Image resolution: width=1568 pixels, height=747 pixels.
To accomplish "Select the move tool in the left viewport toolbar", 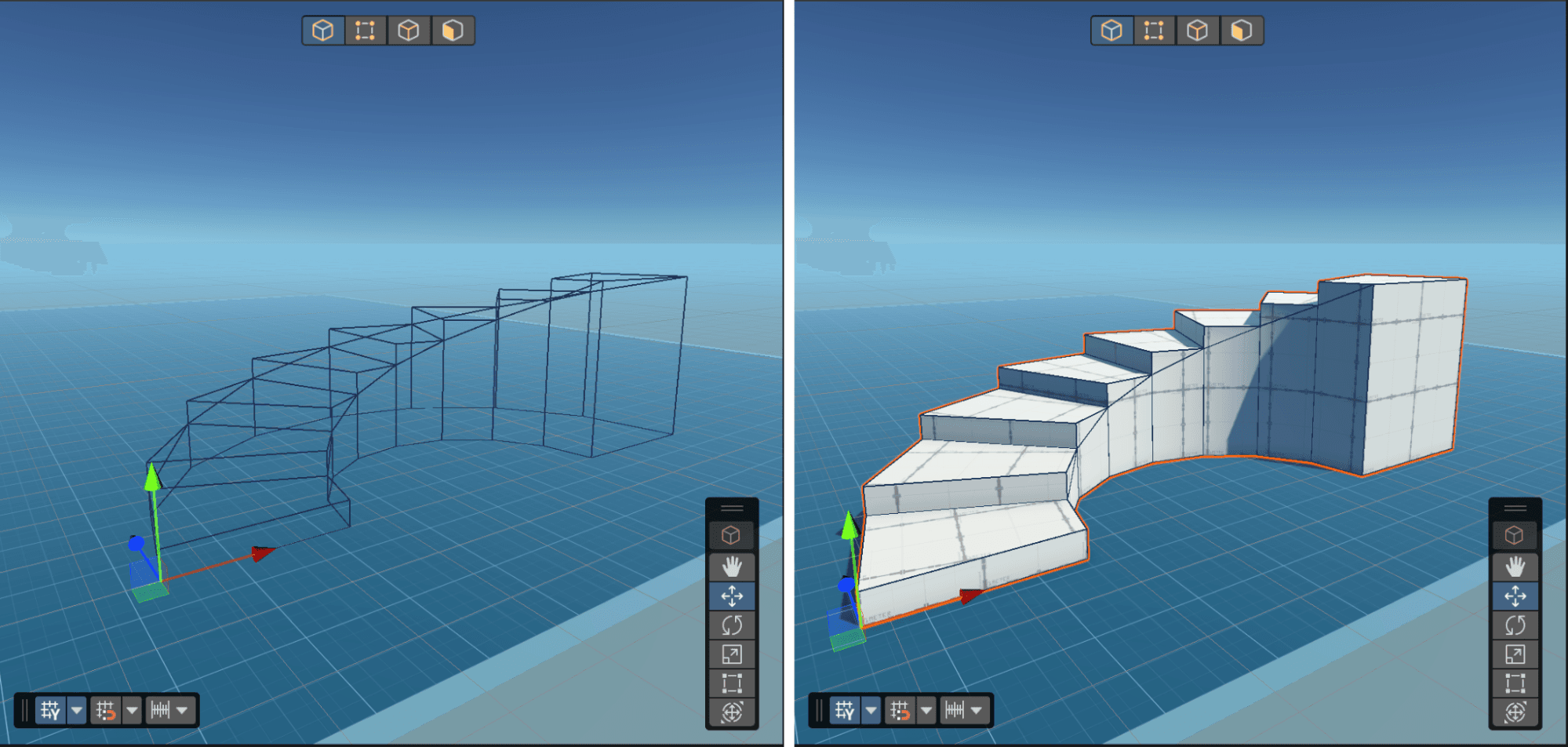I will (733, 596).
